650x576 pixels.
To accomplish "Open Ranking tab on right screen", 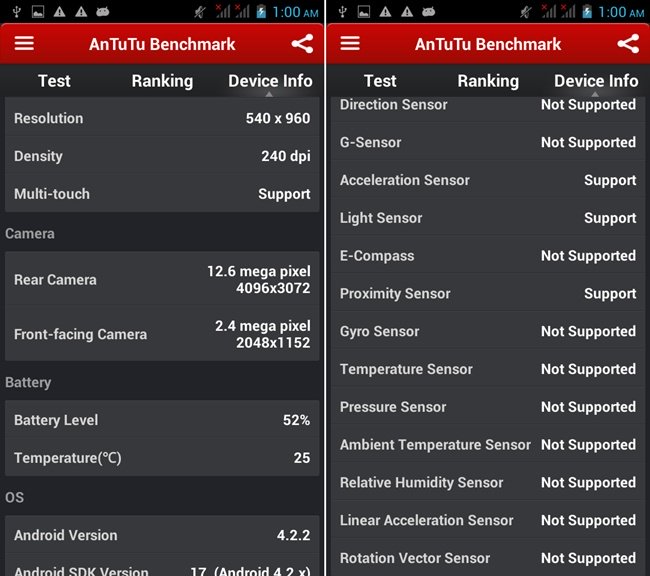I will click(488, 81).
